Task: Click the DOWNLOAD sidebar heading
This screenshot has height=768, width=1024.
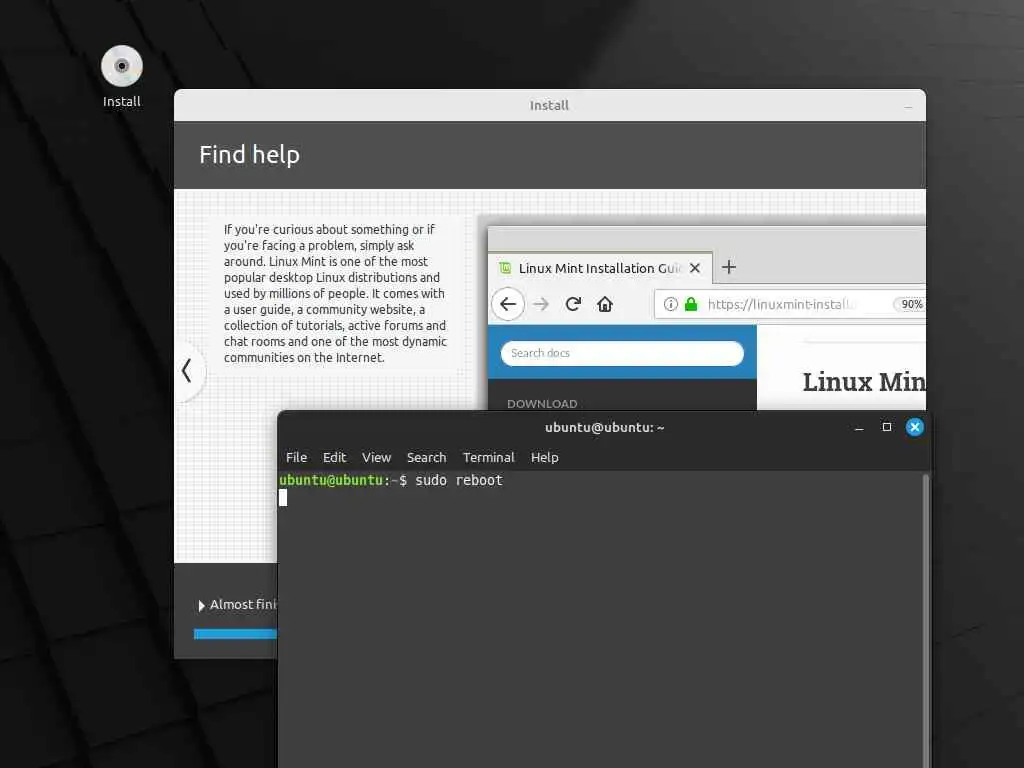Action: pyautogui.click(x=542, y=404)
